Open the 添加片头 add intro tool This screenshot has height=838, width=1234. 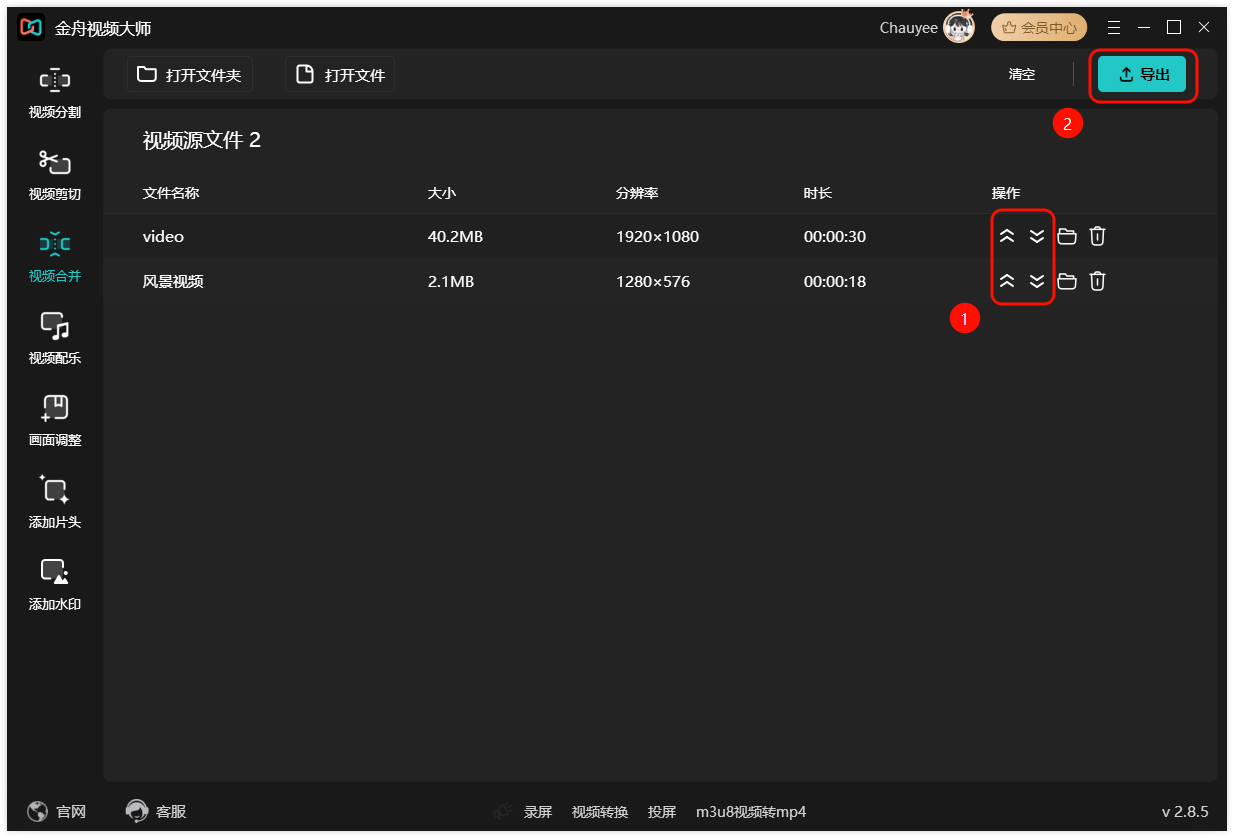(x=55, y=503)
